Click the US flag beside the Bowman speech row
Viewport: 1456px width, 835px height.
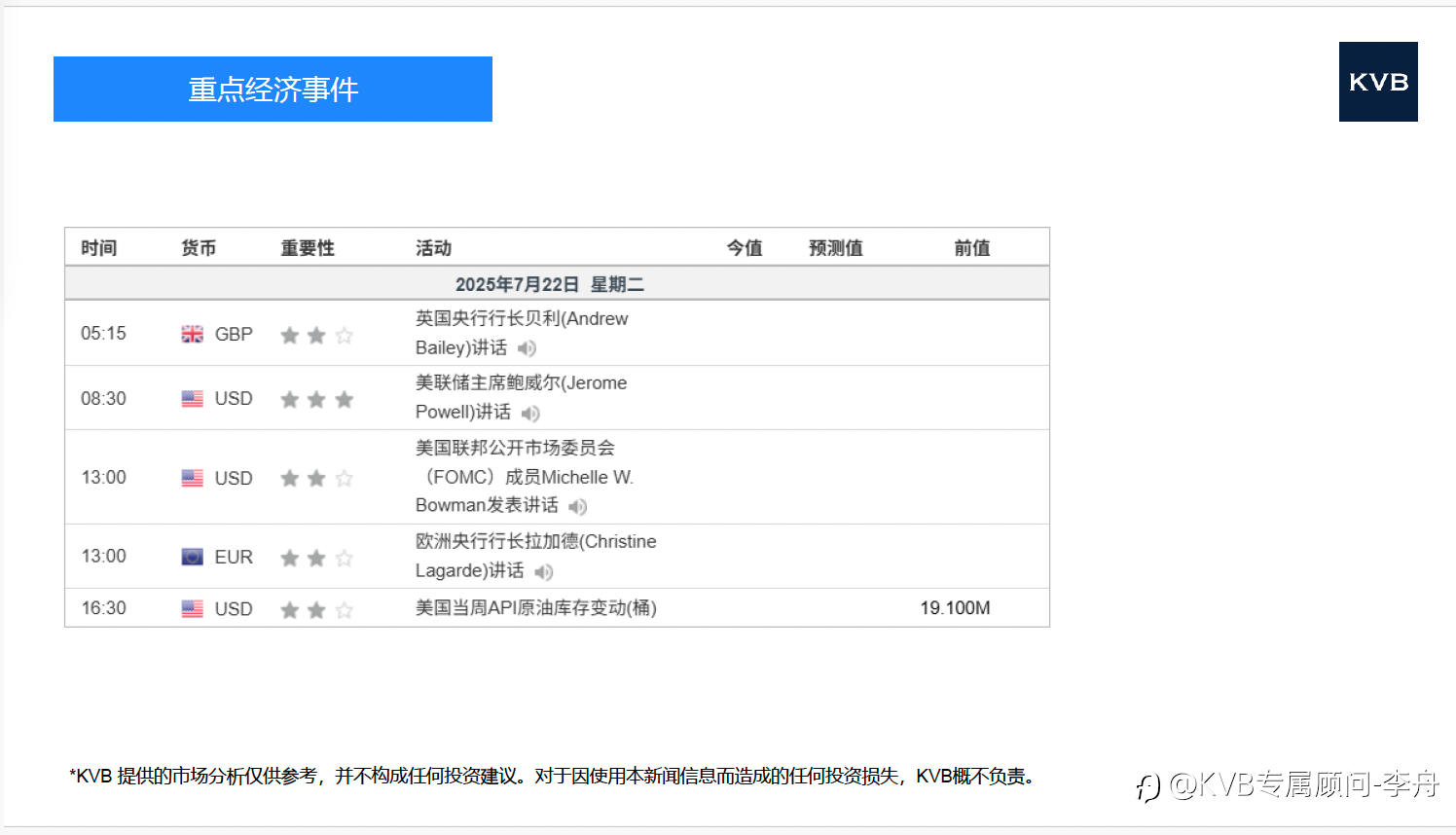pyautogui.click(x=193, y=478)
